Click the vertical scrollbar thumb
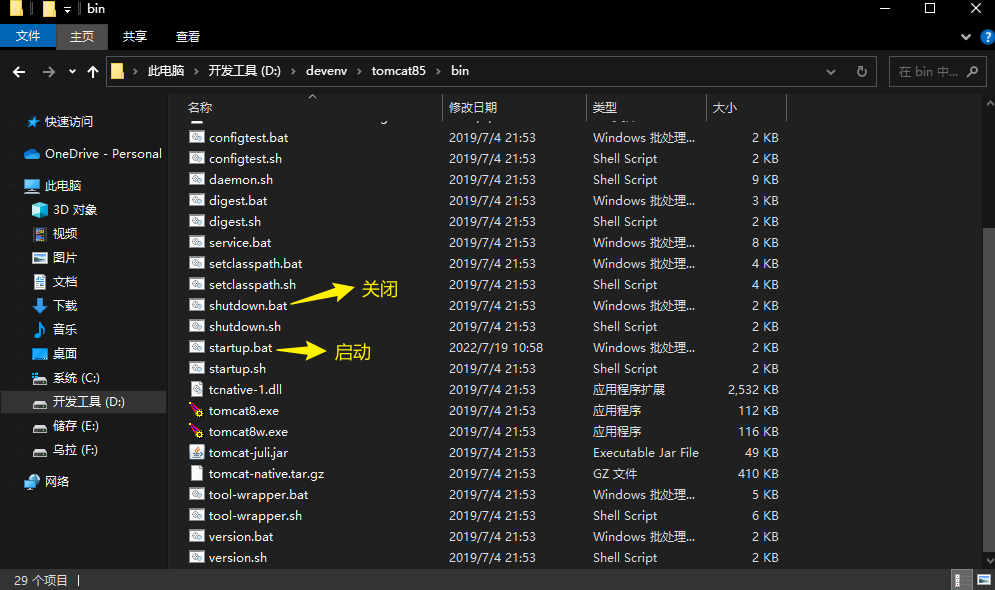 [x=989, y=389]
